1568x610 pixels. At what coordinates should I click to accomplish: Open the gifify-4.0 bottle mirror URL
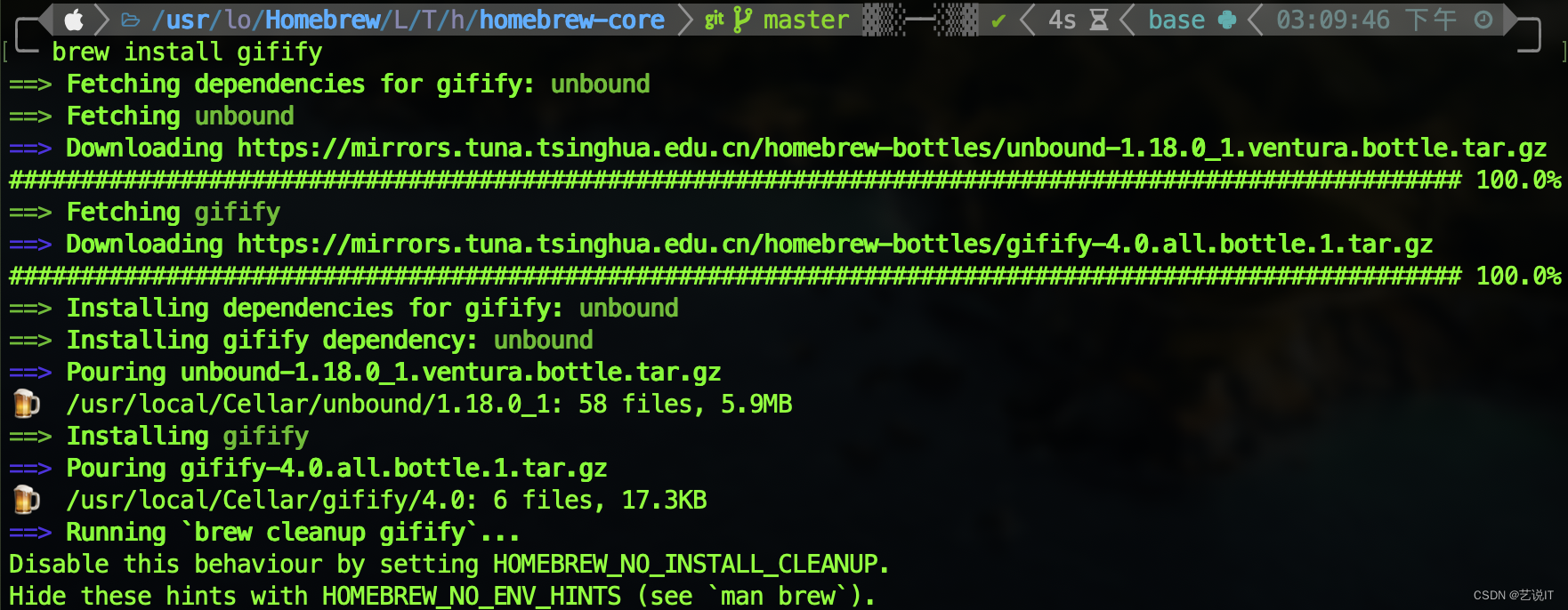(x=835, y=244)
